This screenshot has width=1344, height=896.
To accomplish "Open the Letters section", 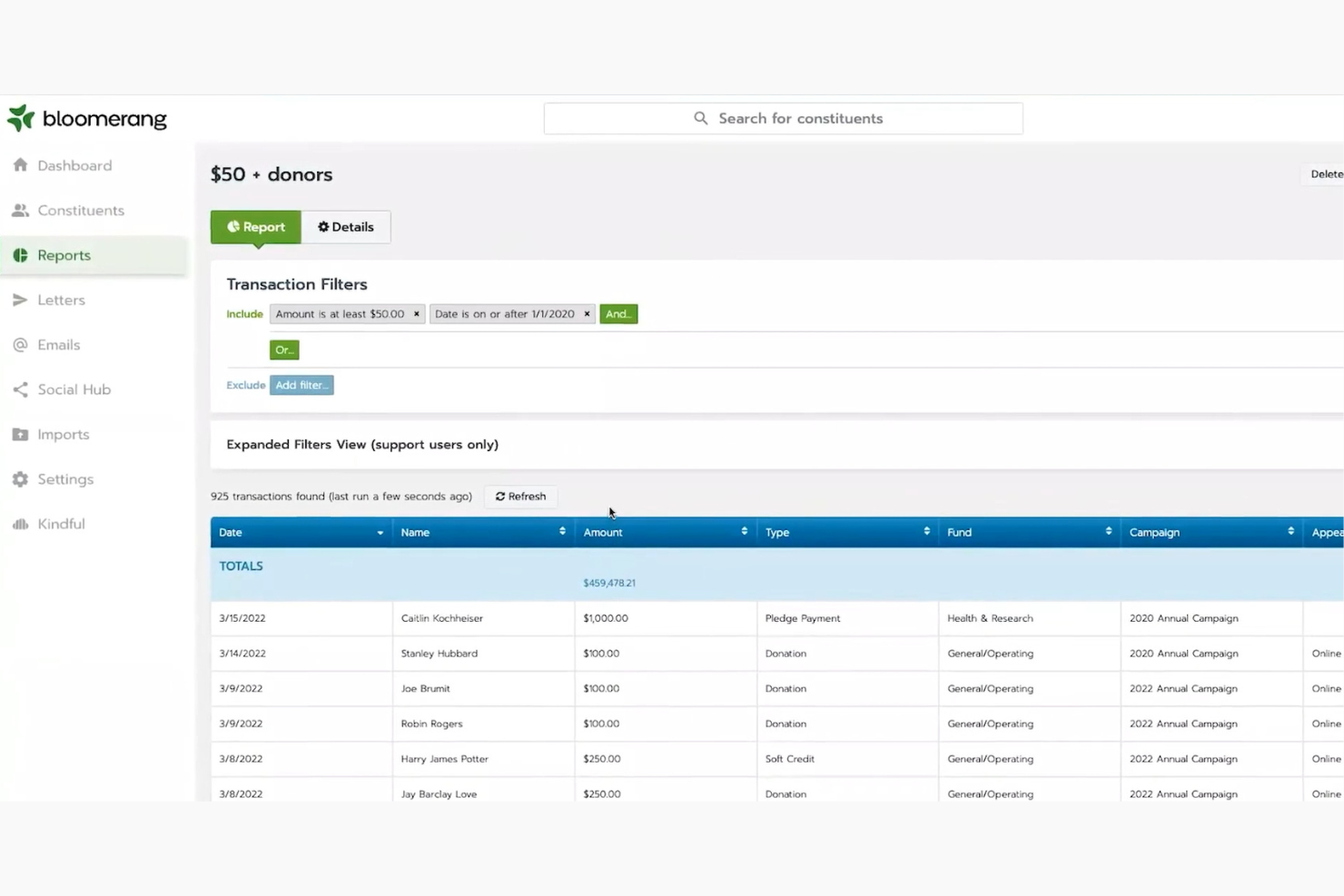I will [x=61, y=300].
